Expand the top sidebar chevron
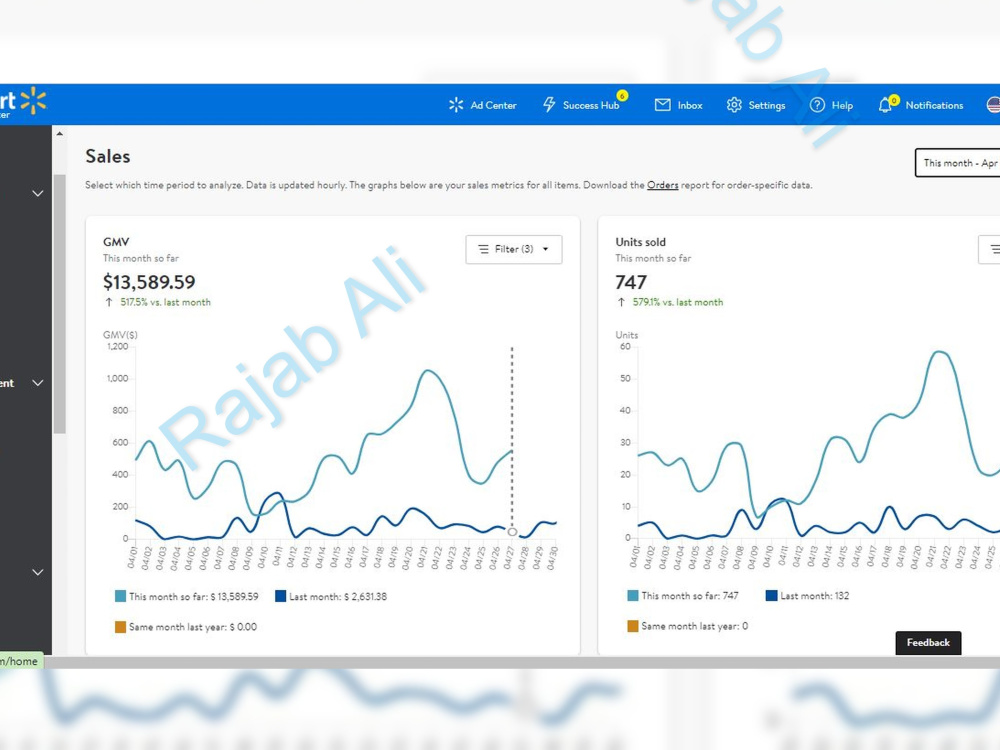 click(38, 193)
